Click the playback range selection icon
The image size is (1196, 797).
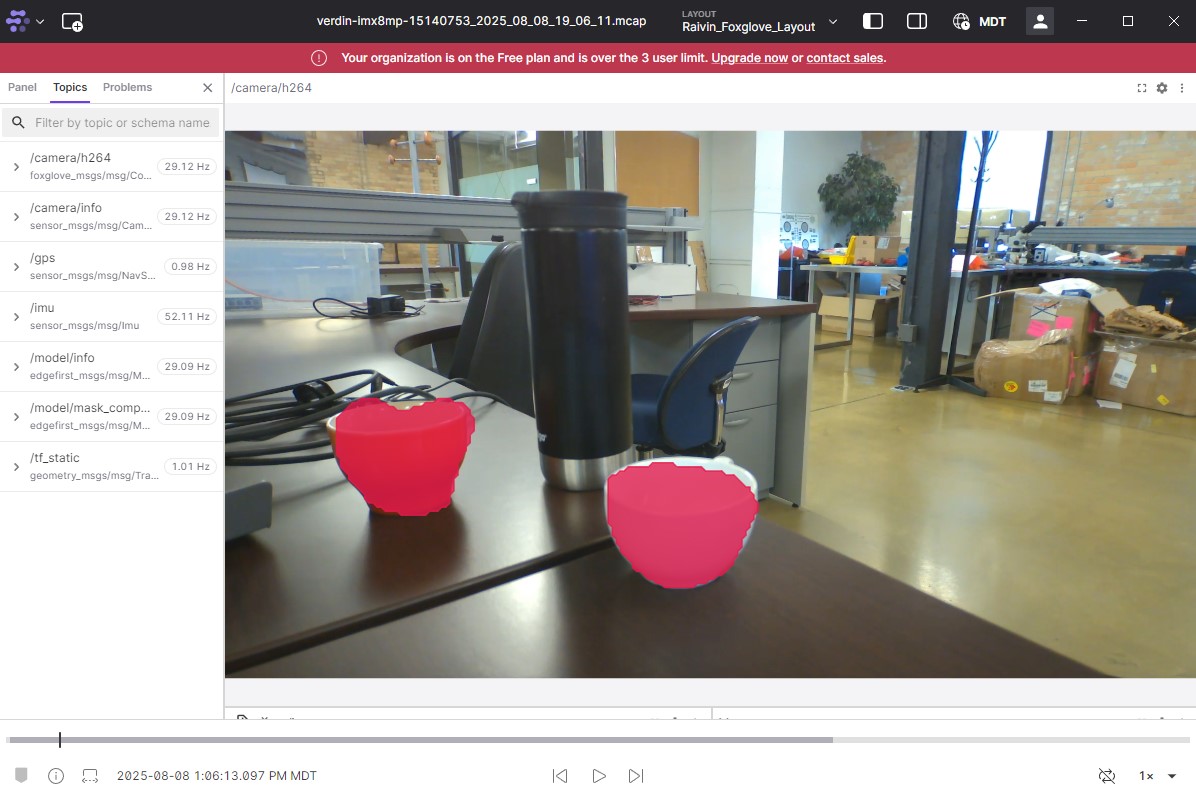(90, 776)
